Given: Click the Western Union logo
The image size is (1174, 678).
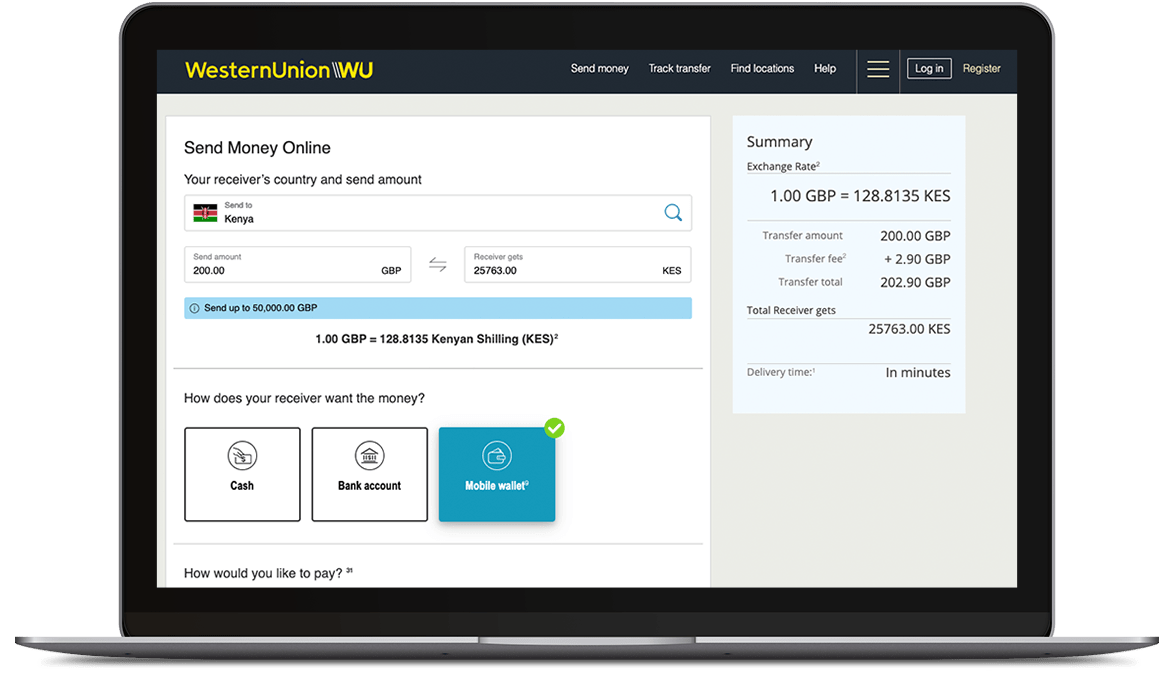Looking at the screenshot, I should tap(278, 70).
